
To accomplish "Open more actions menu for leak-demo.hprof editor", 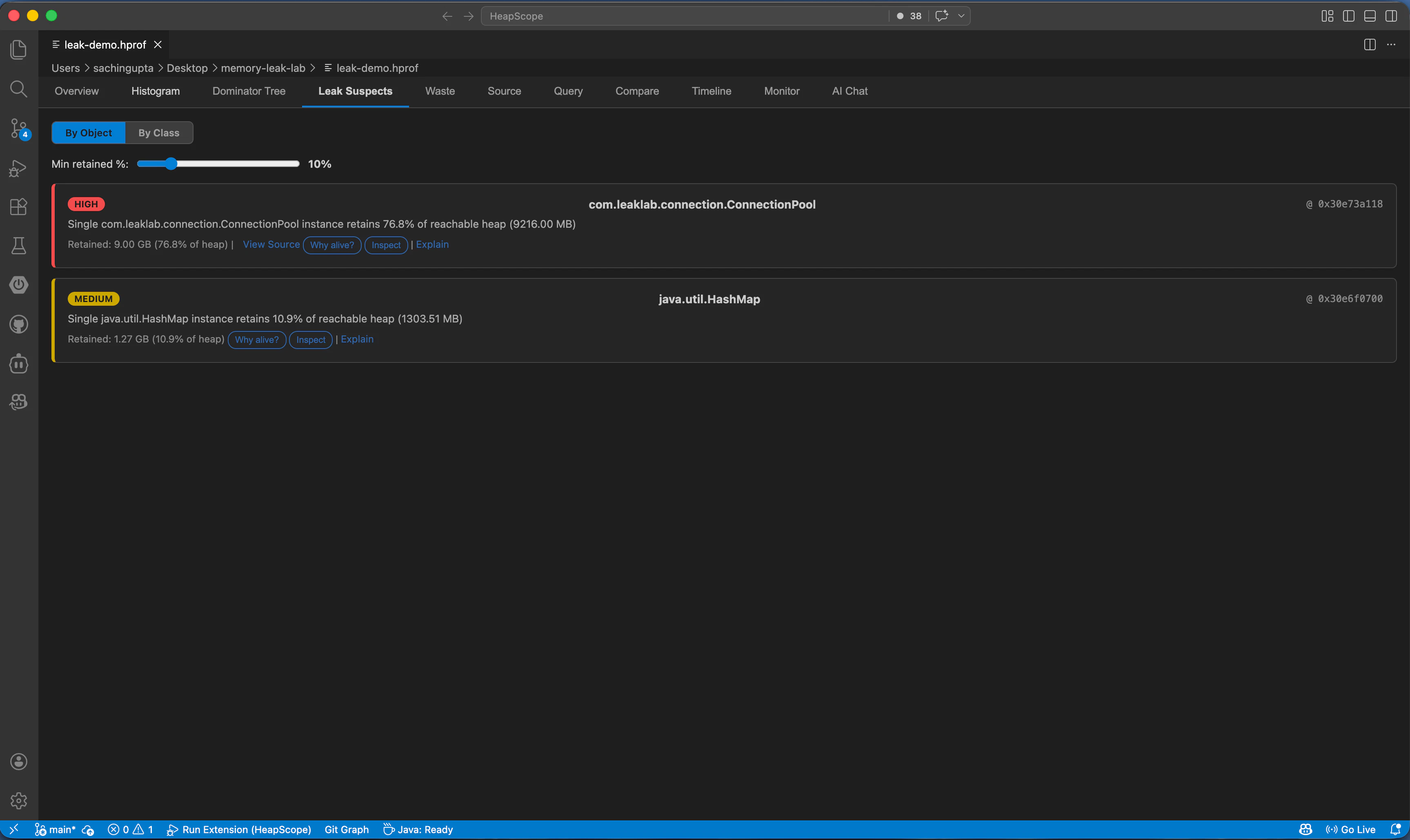I will [1392, 44].
